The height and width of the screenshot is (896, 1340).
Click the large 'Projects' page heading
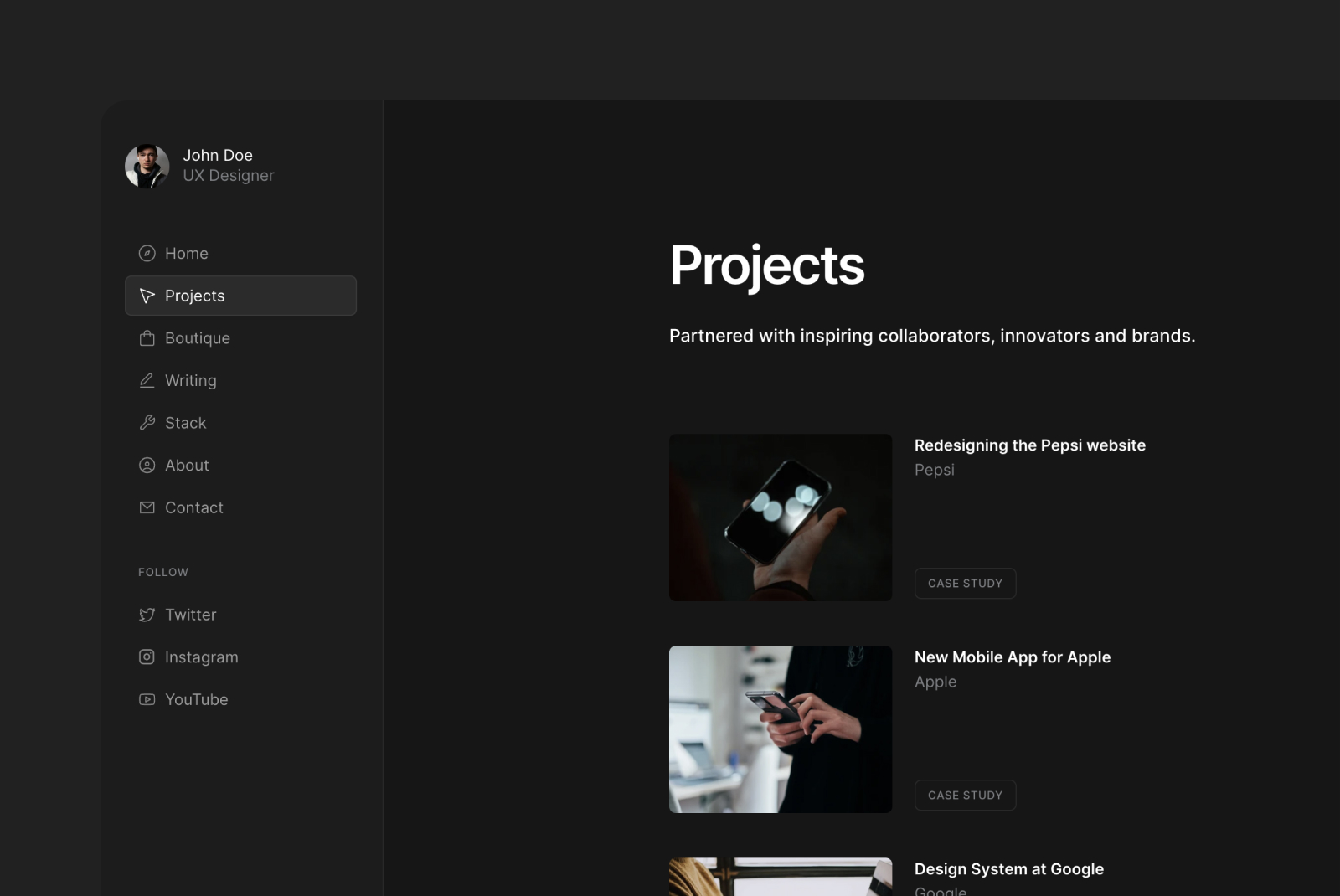point(767,266)
